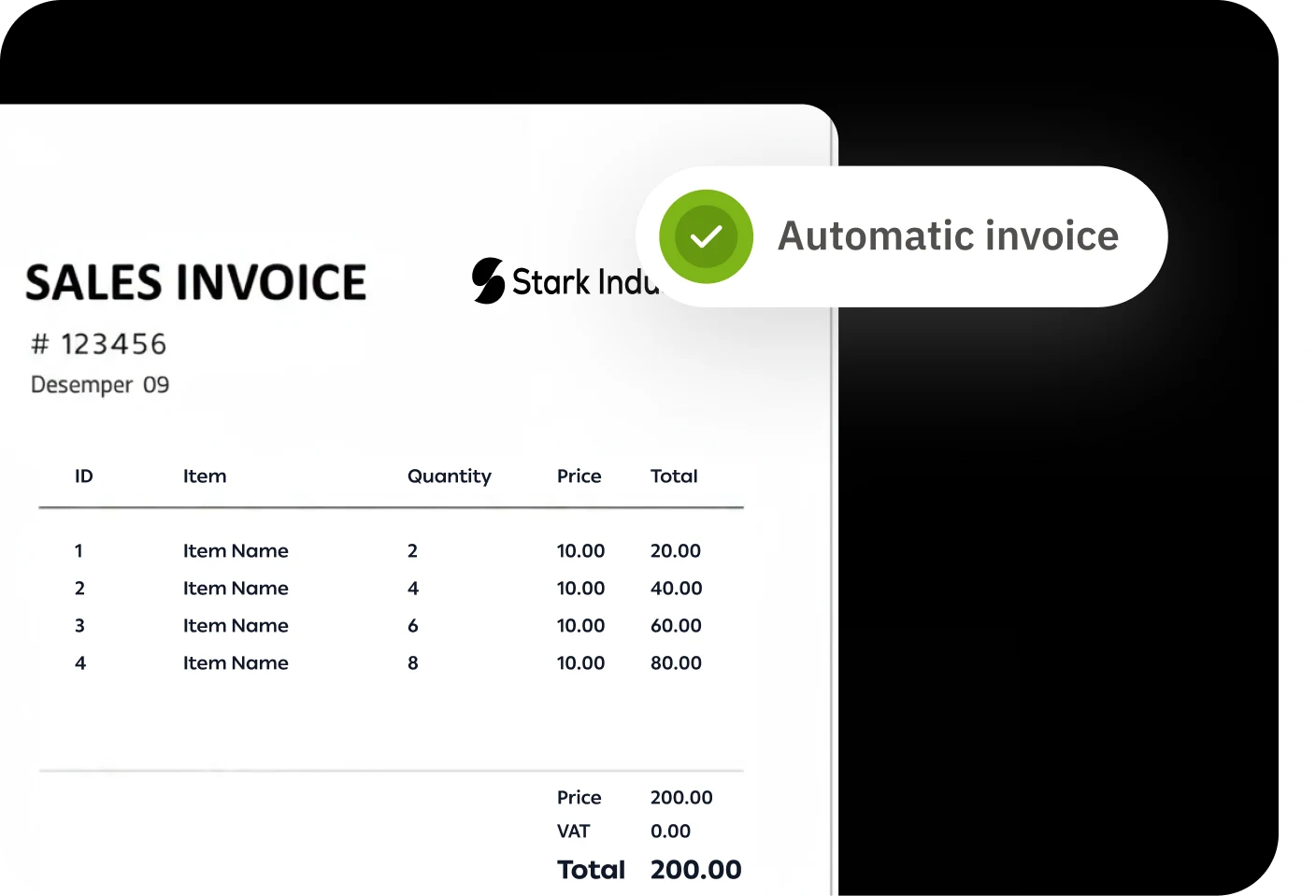Screen dimensions: 1316x896
Task: Click the 20.00 row total
Action: click(675, 551)
